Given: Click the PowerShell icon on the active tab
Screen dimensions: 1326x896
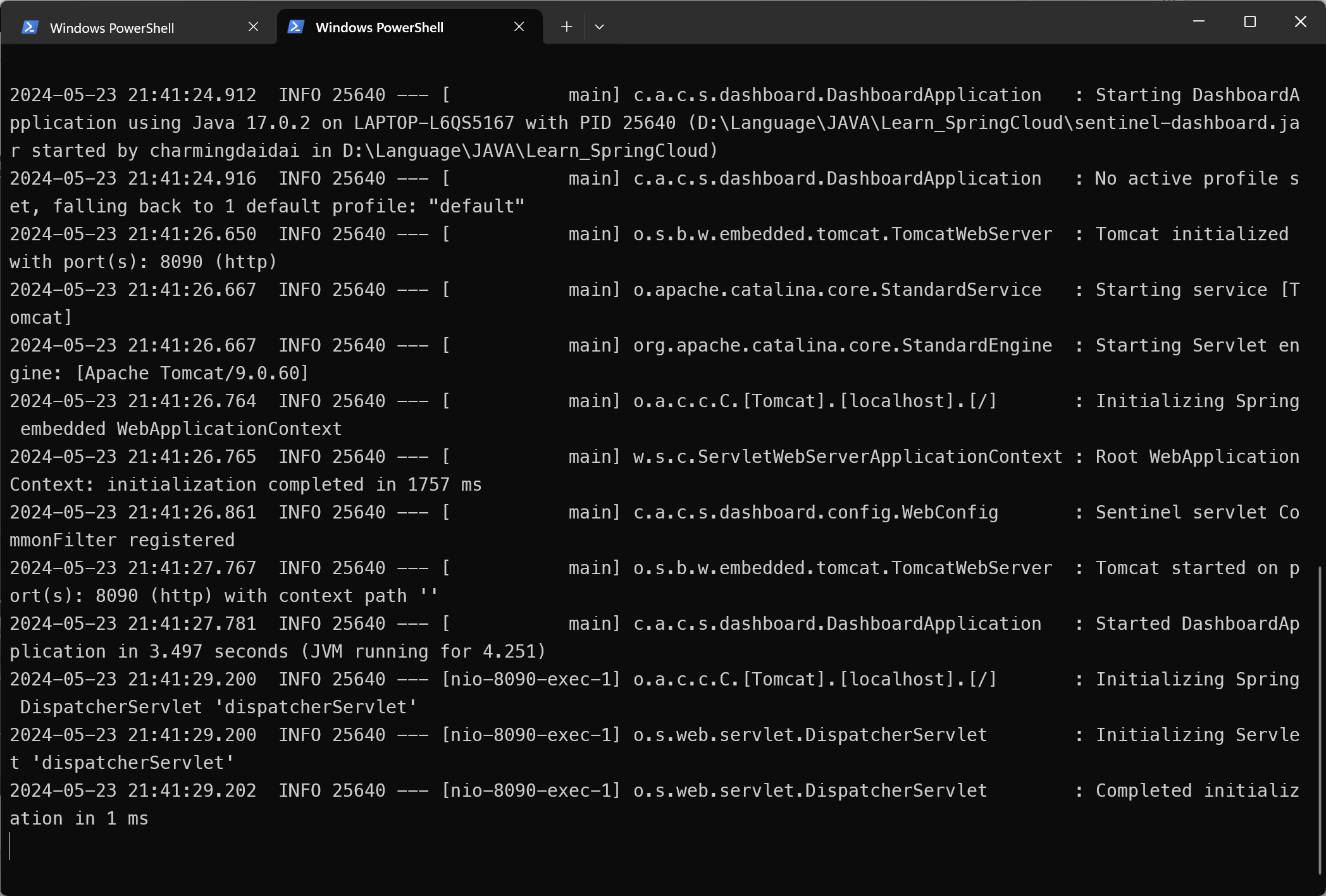Looking at the screenshot, I should [x=295, y=27].
